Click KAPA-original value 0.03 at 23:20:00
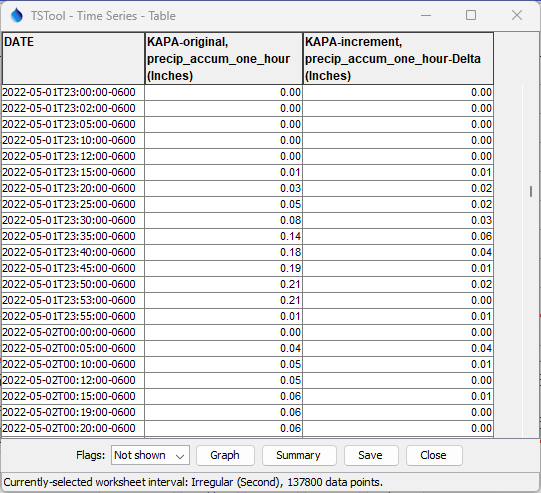This screenshot has height=493, width=541. coord(224,188)
